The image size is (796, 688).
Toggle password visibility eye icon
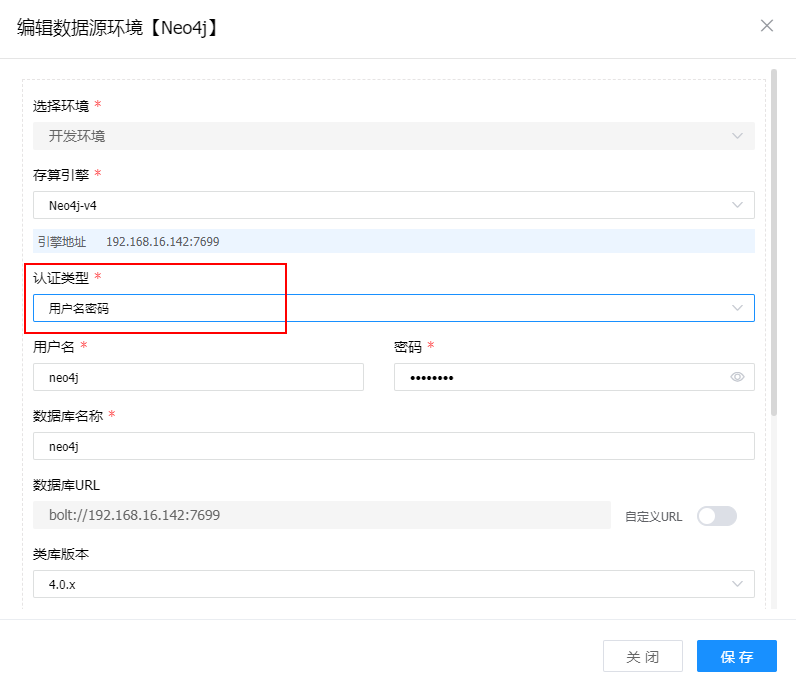(x=738, y=377)
